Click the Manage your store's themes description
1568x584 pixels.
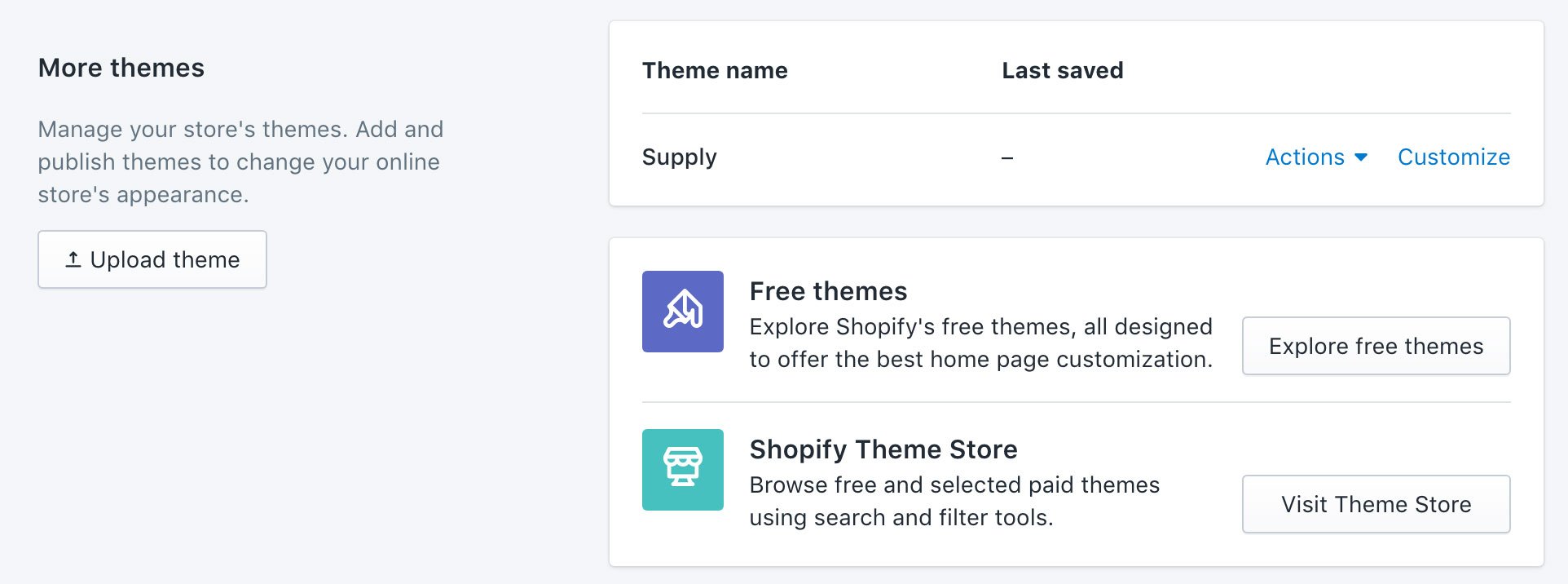240,162
